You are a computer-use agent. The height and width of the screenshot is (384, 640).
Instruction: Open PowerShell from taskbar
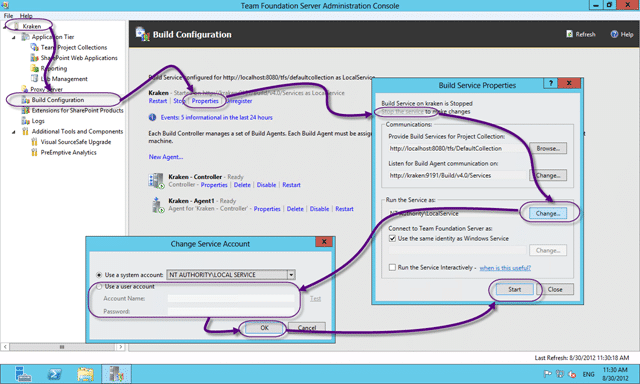click(54, 374)
